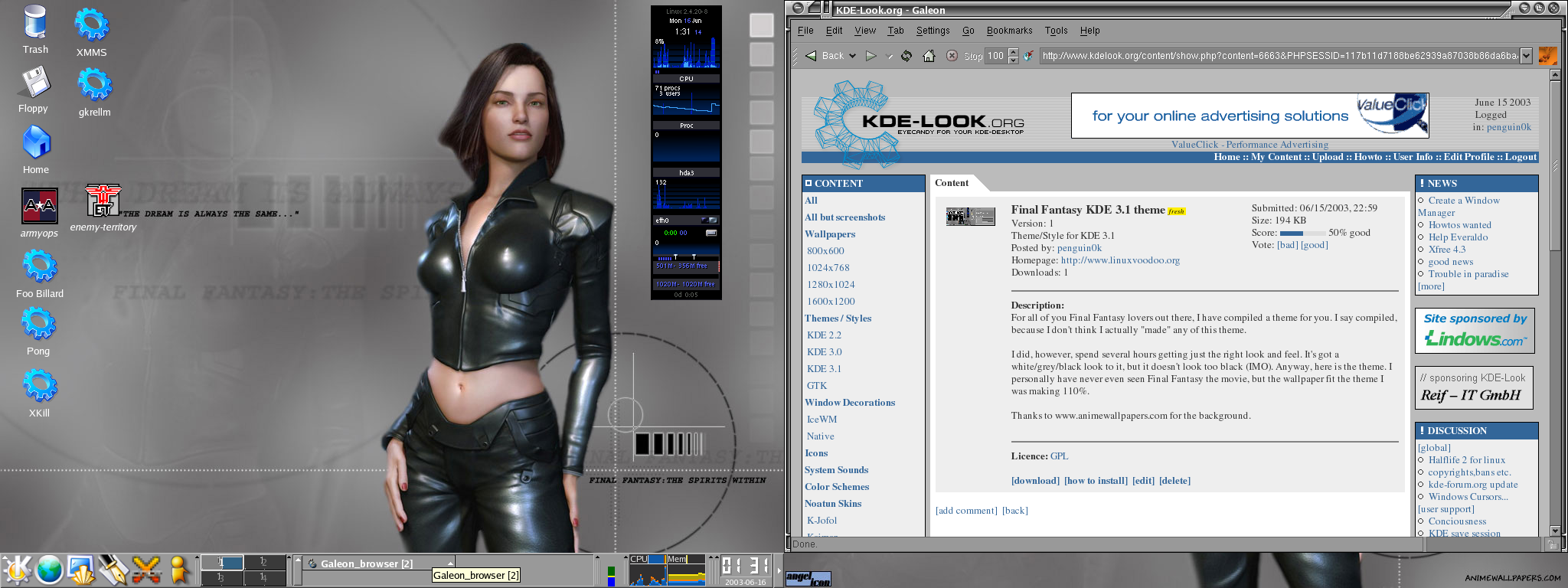Open the File menu in Galeon
This screenshot has width=1568, height=588.
point(805,31)
